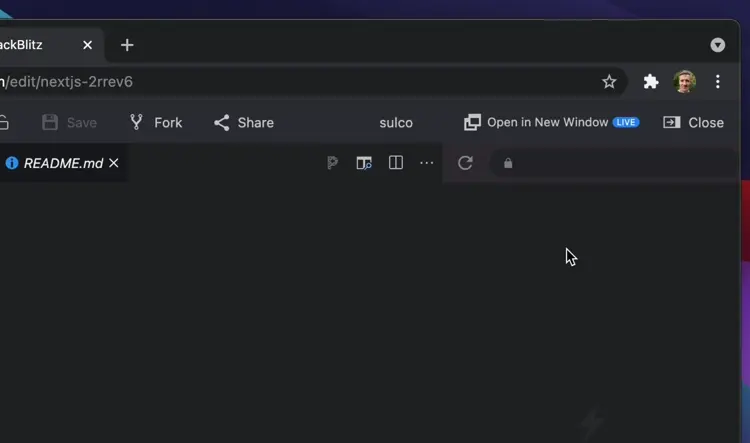The image size is (750, 443).
Task: Reload the preview pane
Action: click(x=465, y=163)
